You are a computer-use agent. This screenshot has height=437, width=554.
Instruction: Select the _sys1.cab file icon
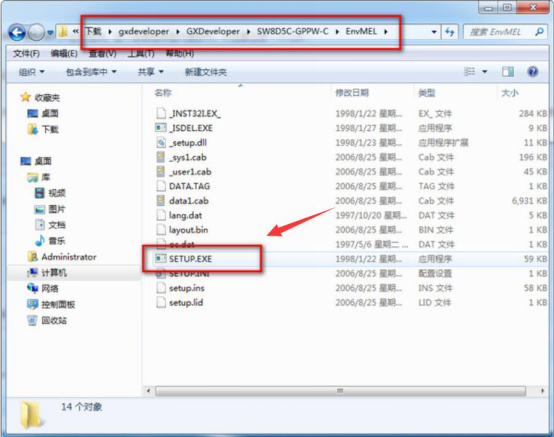click(161, 157)
